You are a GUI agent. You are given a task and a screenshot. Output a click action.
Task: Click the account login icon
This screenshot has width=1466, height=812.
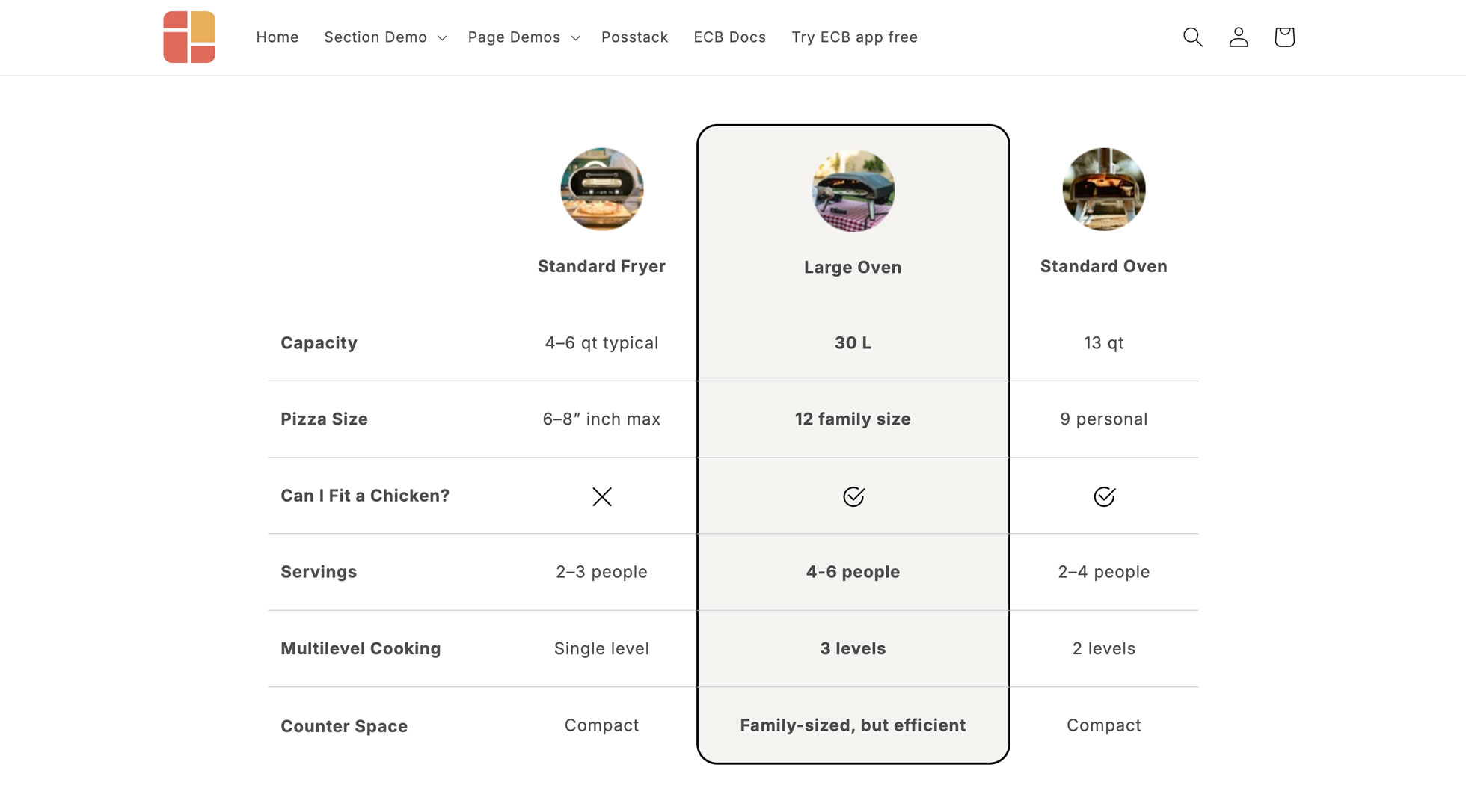click(x=1238, y=37)
